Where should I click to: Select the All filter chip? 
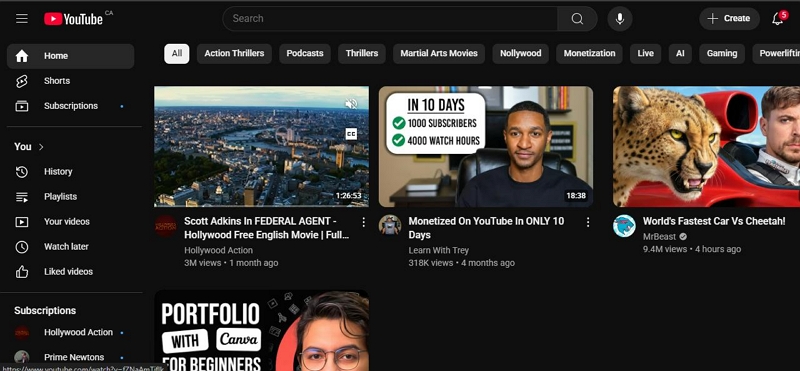pyautogui.click(x=177, y=54)
